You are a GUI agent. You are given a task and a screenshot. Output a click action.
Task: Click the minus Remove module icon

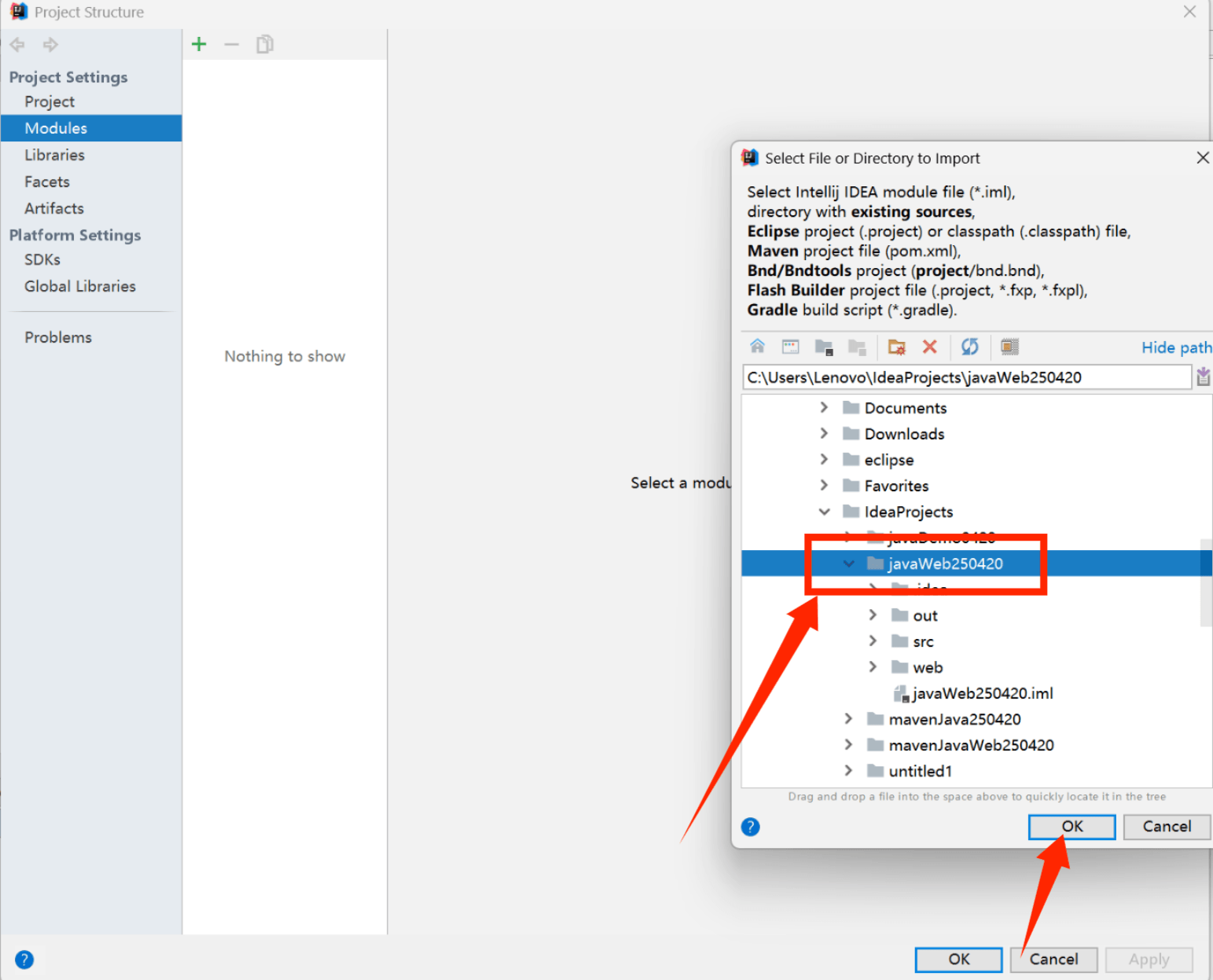[231, 44]
